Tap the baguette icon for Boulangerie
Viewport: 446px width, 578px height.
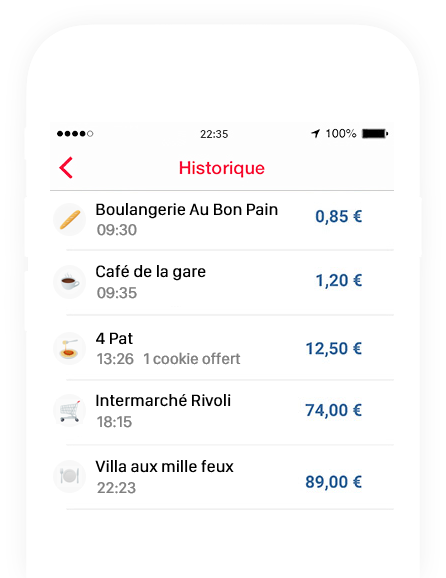click(x=70, y=219)
